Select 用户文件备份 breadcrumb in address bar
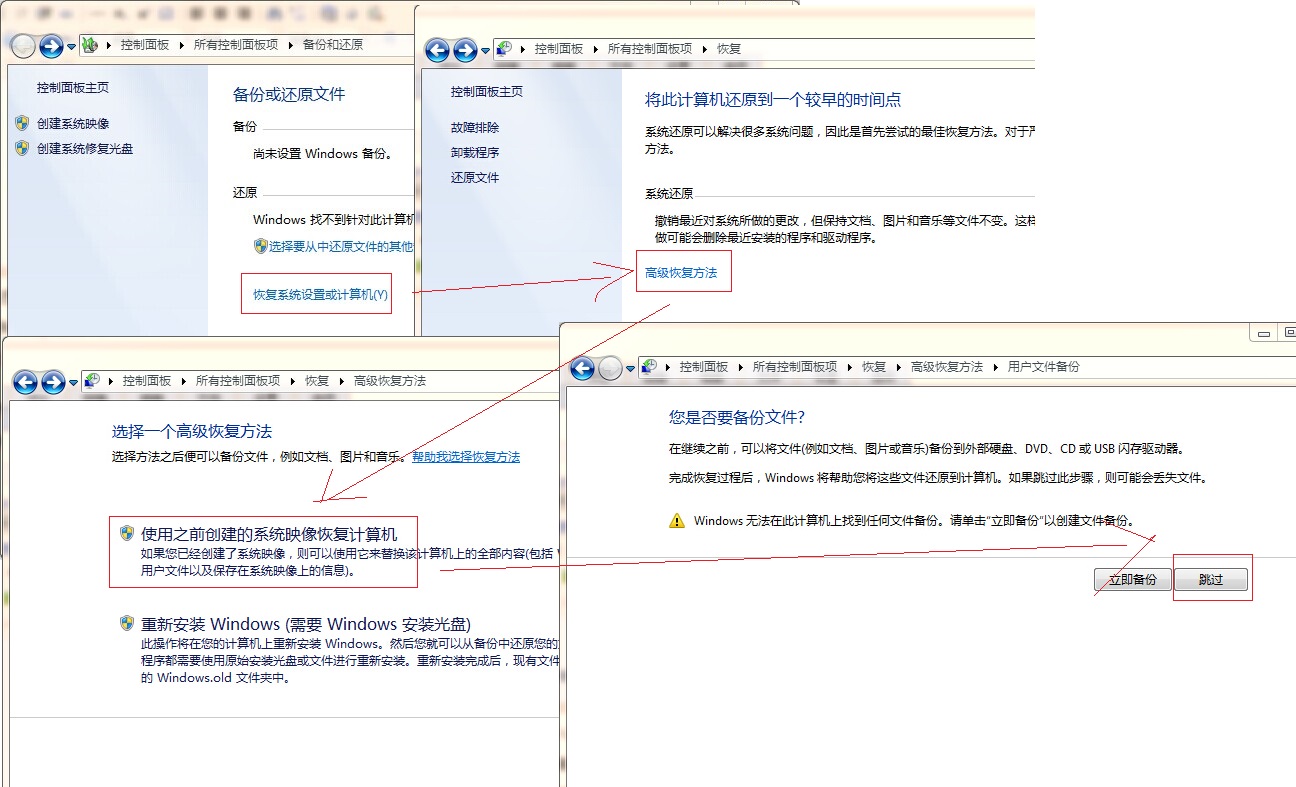This screenshot has width=1296, height=787. tap(1044, 367)
